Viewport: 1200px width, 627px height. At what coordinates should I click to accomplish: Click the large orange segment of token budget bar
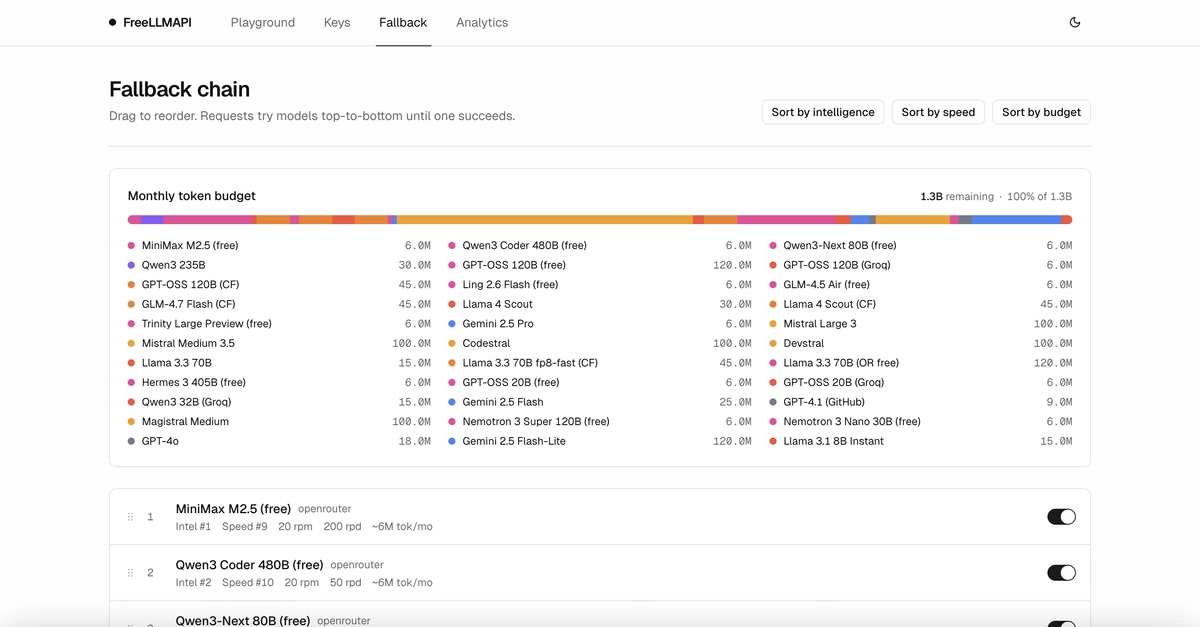(545, 219)
